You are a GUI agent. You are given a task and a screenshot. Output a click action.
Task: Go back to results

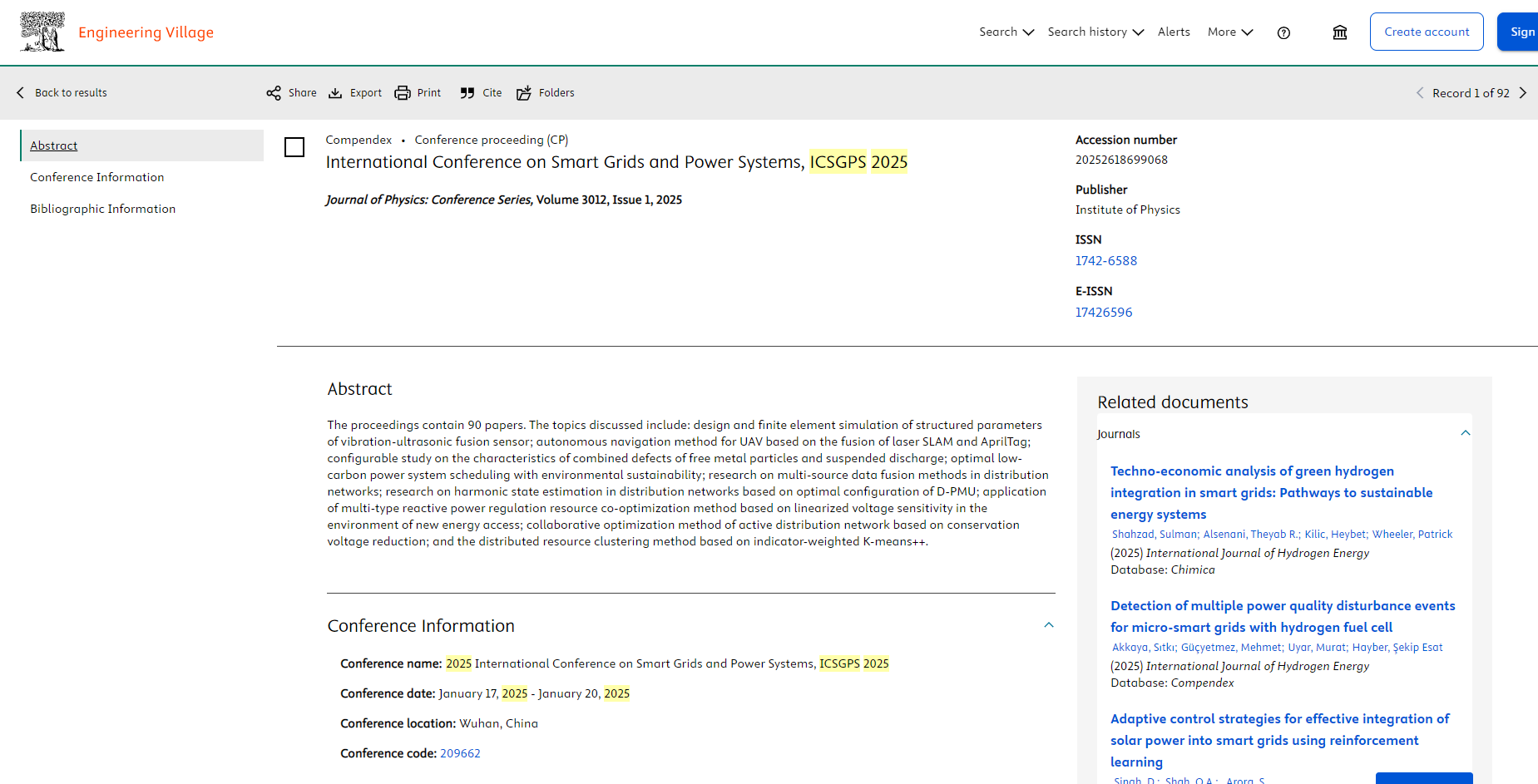pos(62,93)
